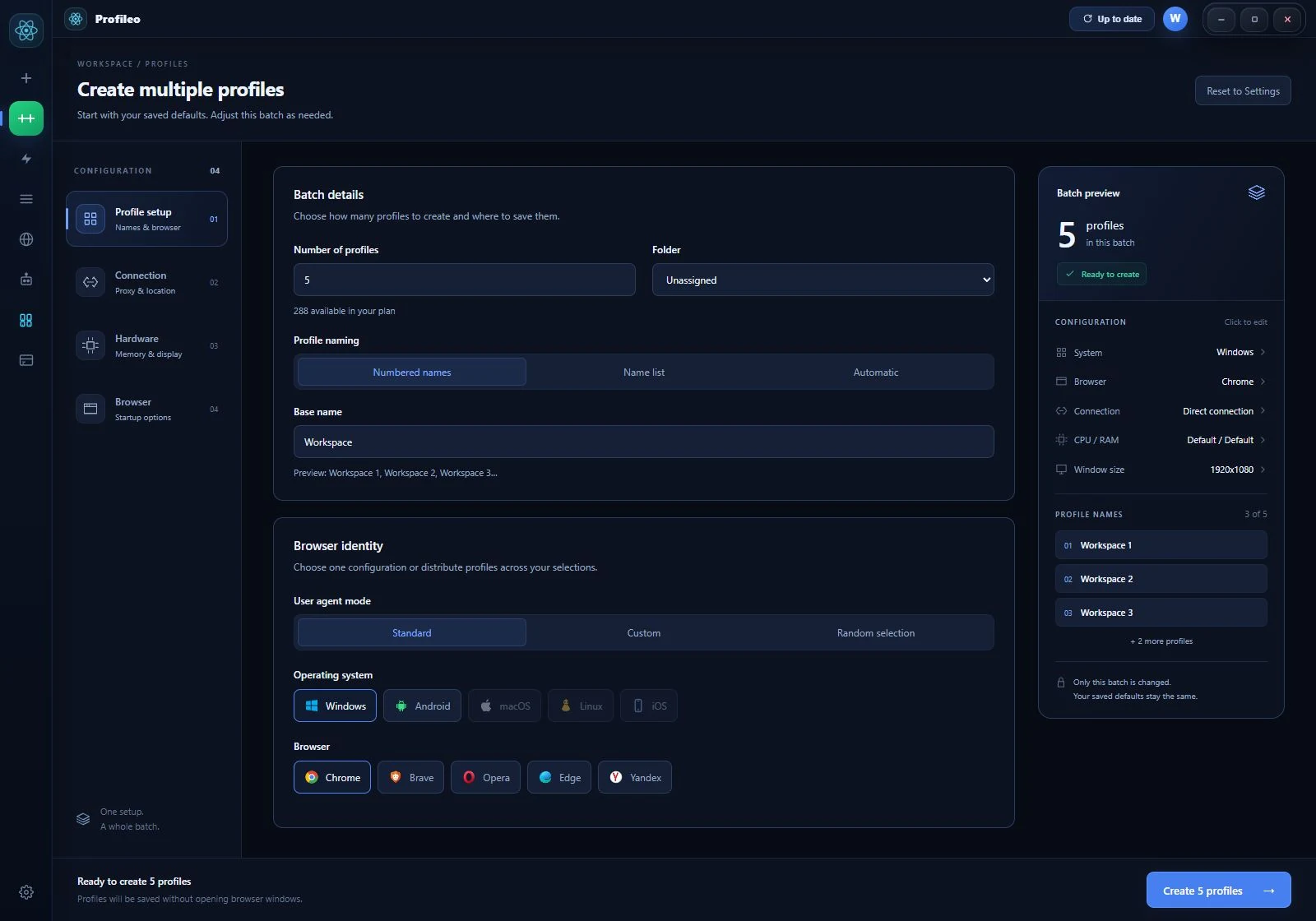Choose the Brave browser option

pos(410,777)
